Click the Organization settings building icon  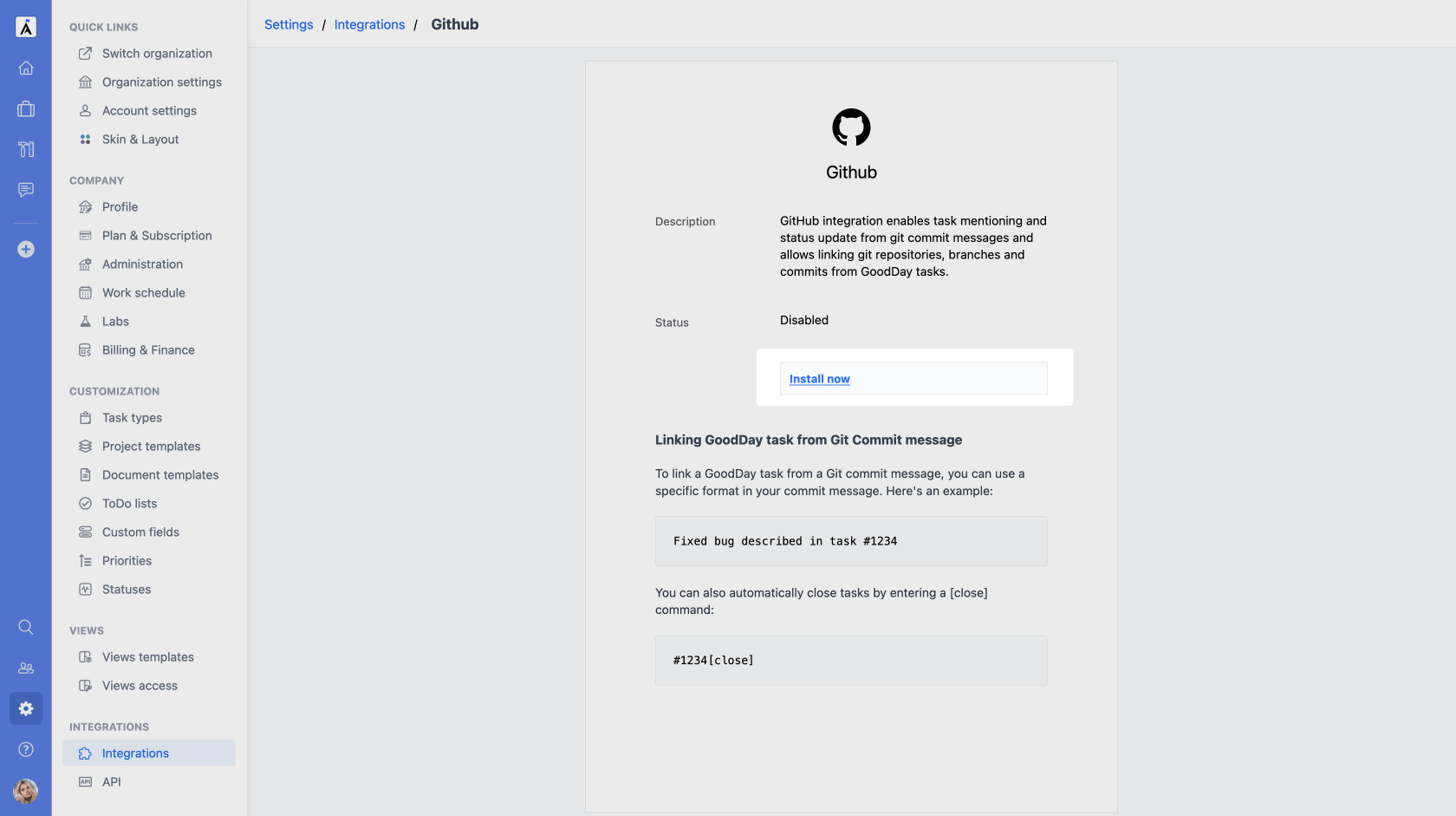pyautogui.click(x=85, y=82)
